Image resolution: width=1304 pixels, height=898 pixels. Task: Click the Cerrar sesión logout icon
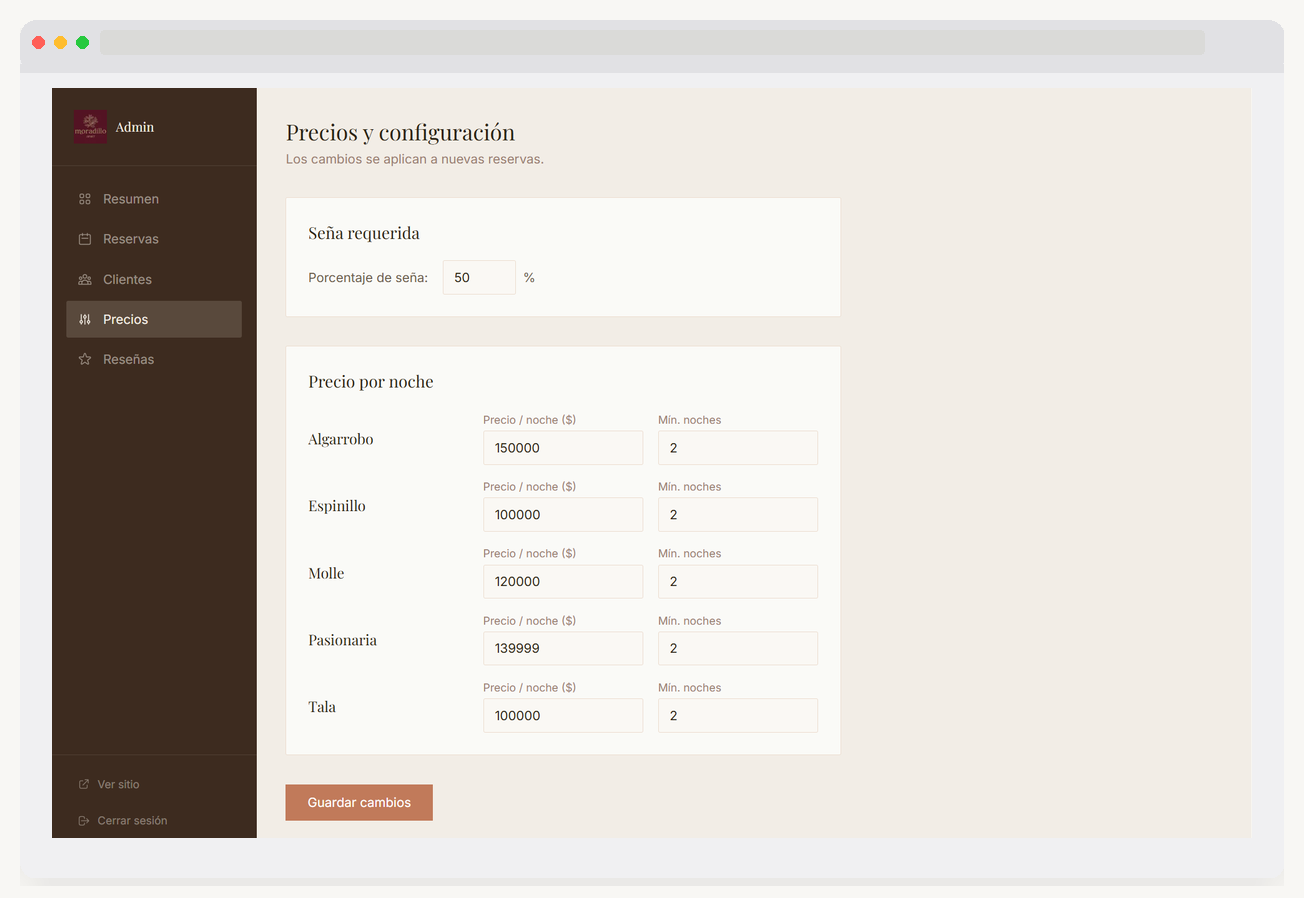pyautogui.click(x=84, y=821)
